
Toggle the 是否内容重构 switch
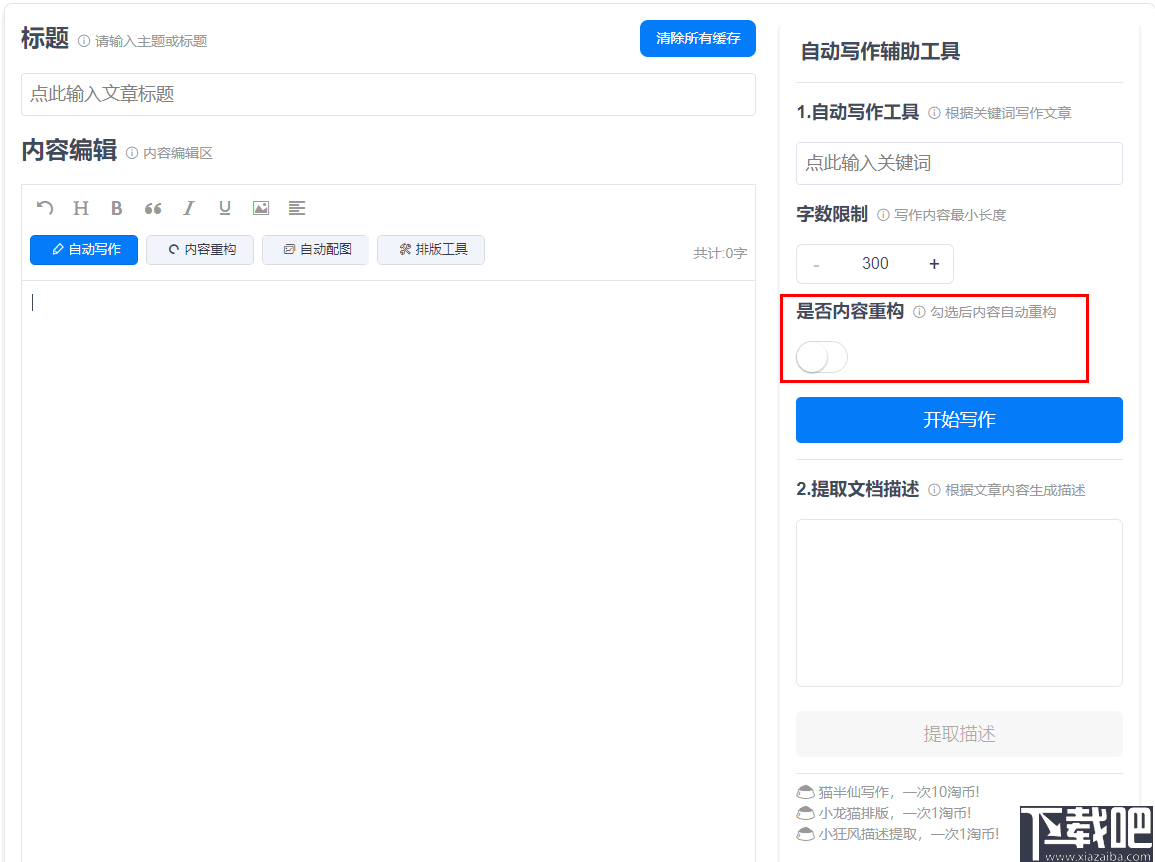822,357
